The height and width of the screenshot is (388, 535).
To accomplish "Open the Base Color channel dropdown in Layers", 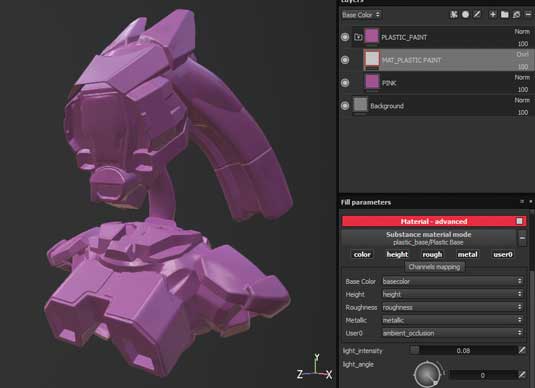I will click(361, 15).
